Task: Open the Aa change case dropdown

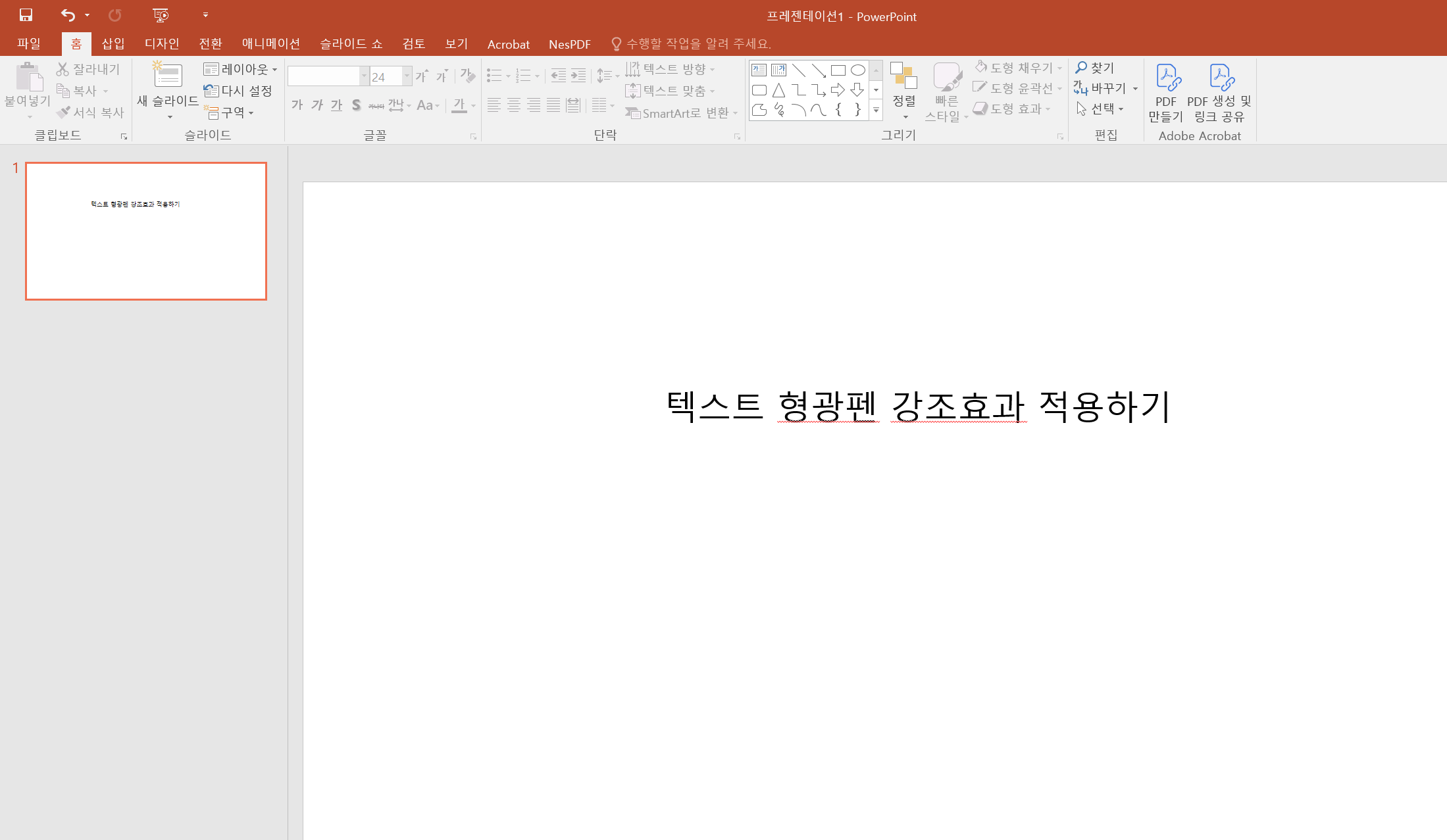Action: (x=428, y=105)
